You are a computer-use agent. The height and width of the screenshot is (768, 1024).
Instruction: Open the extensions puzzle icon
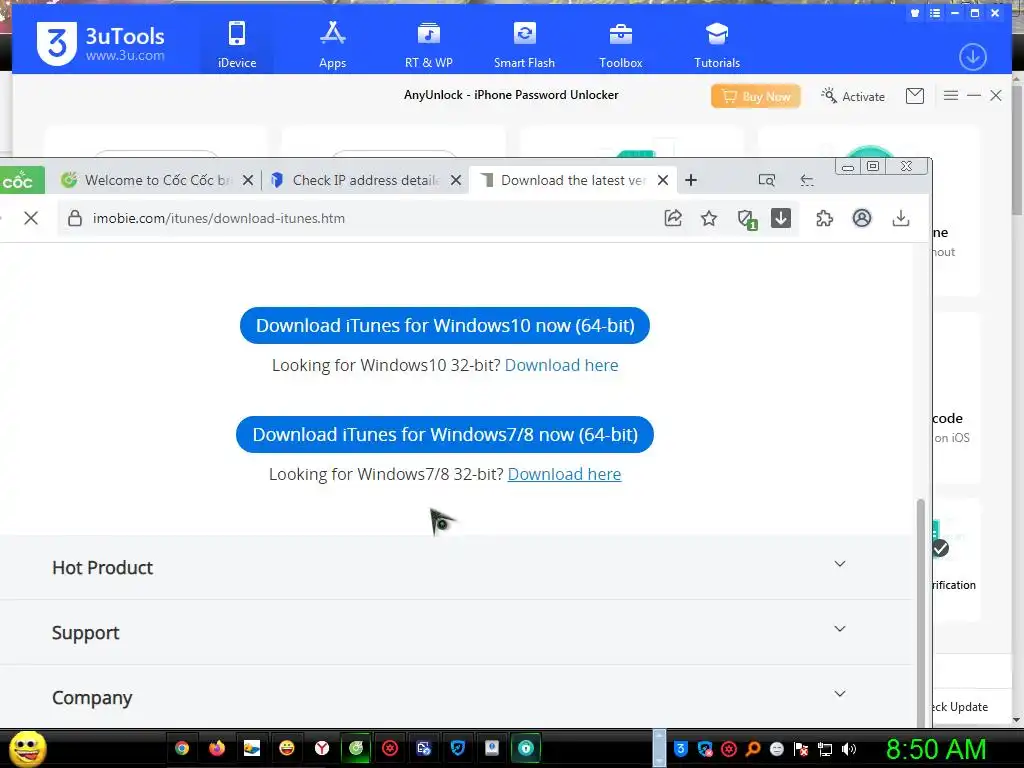824,218
